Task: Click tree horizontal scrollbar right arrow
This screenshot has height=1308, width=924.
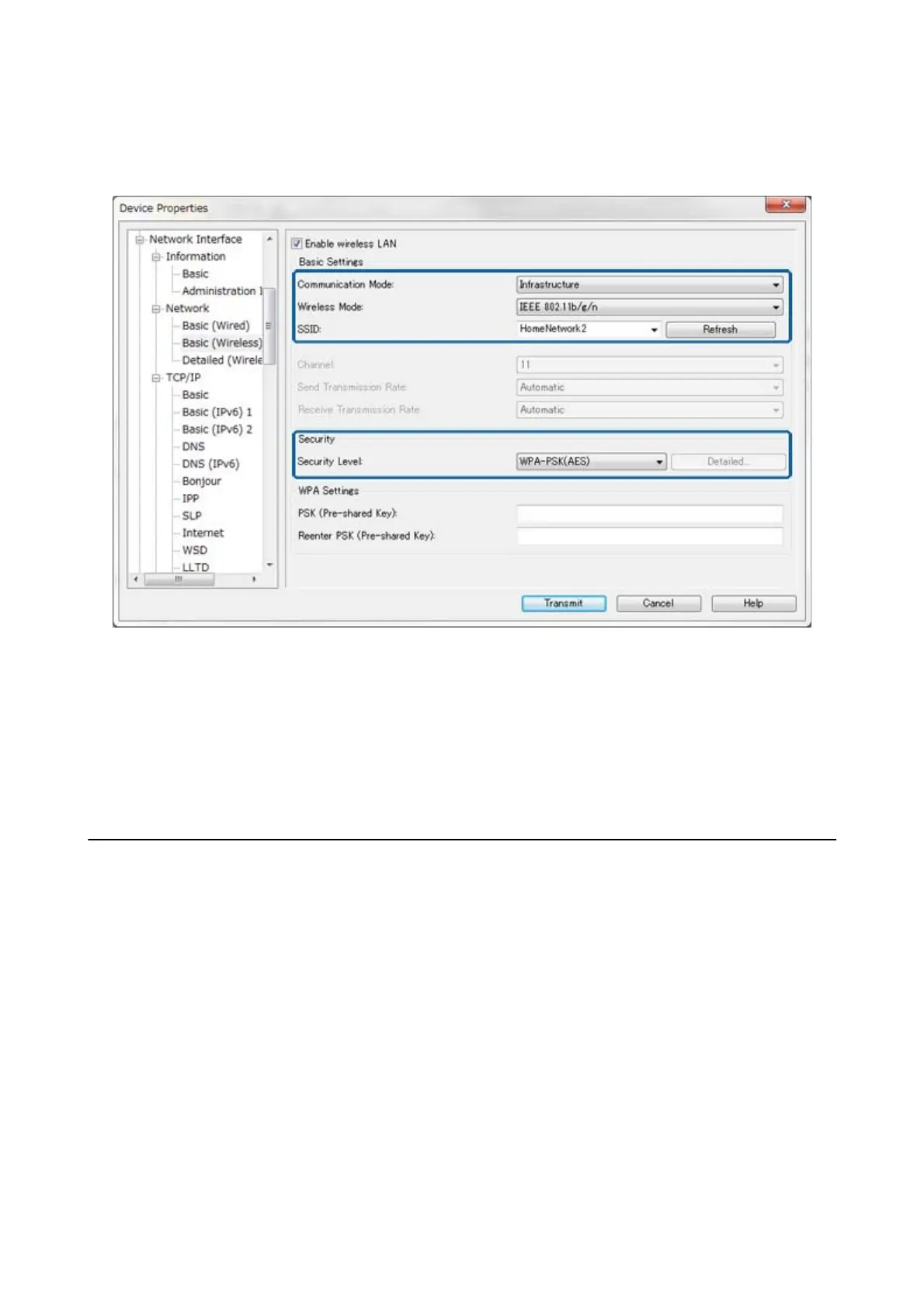Action: pyautogui.click(x=255, y=579)
